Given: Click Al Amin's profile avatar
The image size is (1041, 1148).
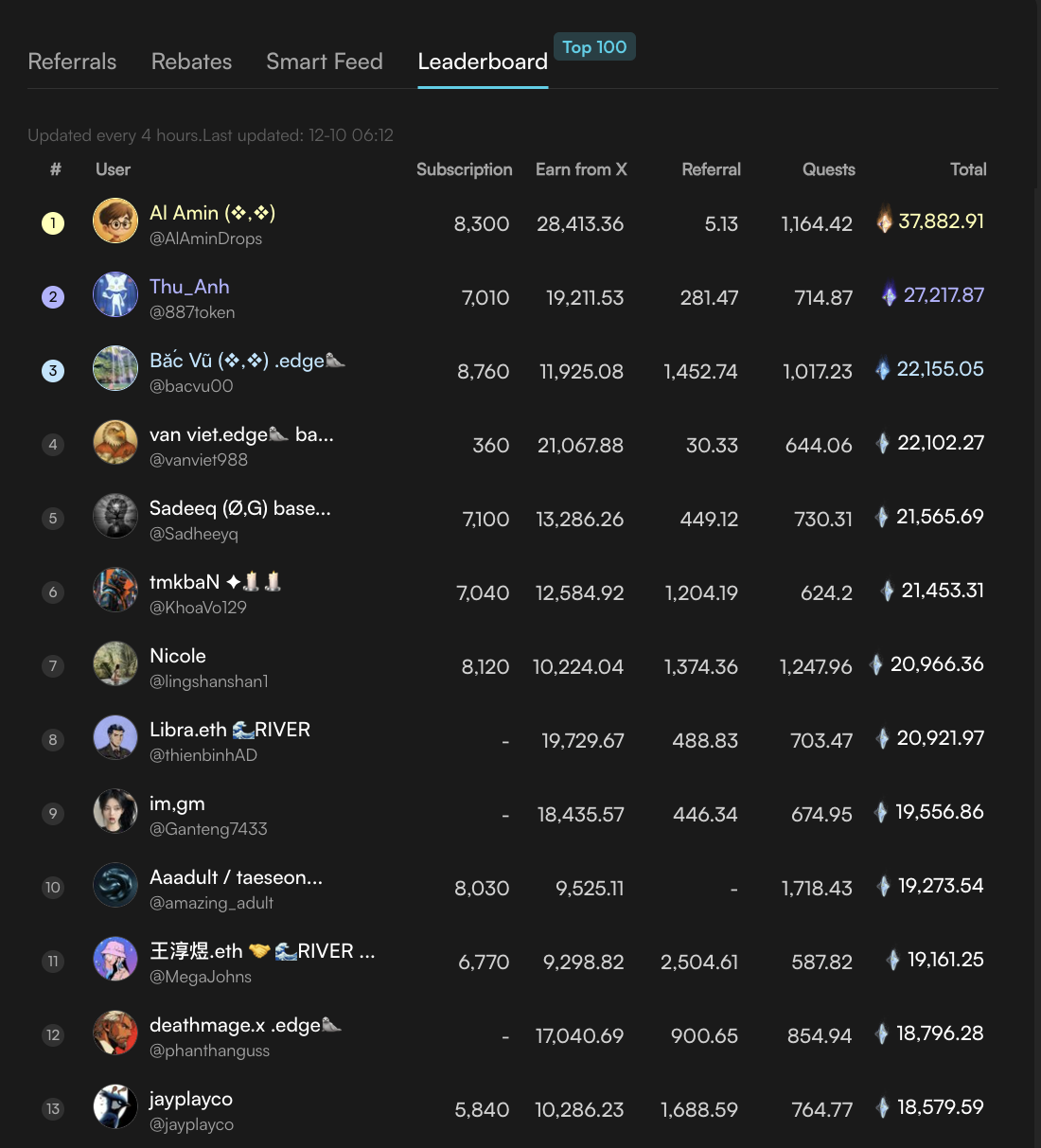Looking at the screenshot, I should pyautogui.click(x=115, y=221).
